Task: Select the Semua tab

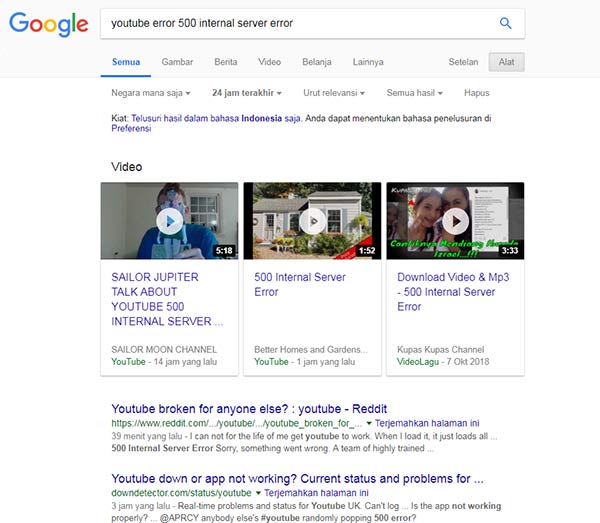Action: [126, 62]
